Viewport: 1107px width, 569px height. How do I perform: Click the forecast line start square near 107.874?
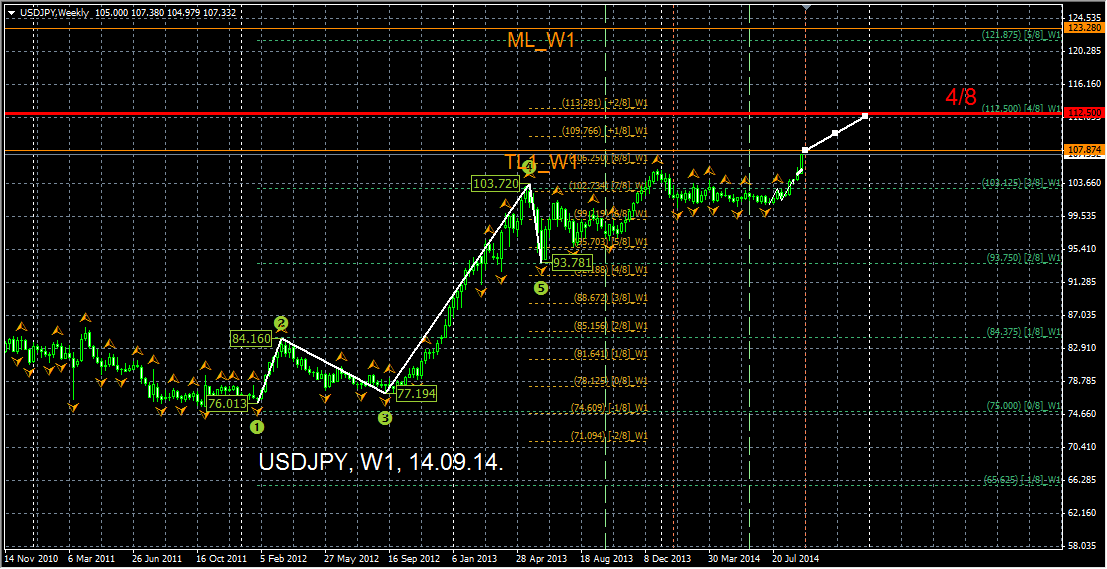[x=804, y=150]
